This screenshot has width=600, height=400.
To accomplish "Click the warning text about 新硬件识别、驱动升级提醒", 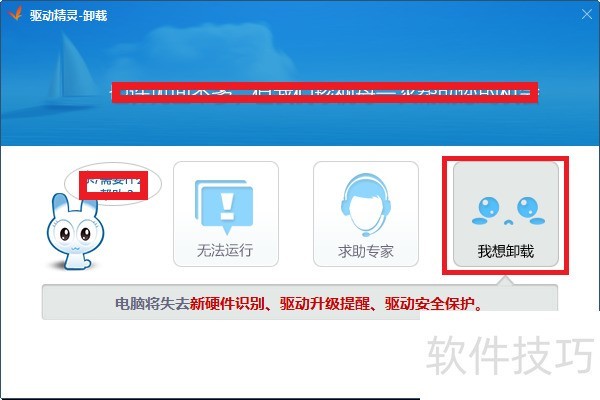I will pyautogui.click(x=298, y=304).
